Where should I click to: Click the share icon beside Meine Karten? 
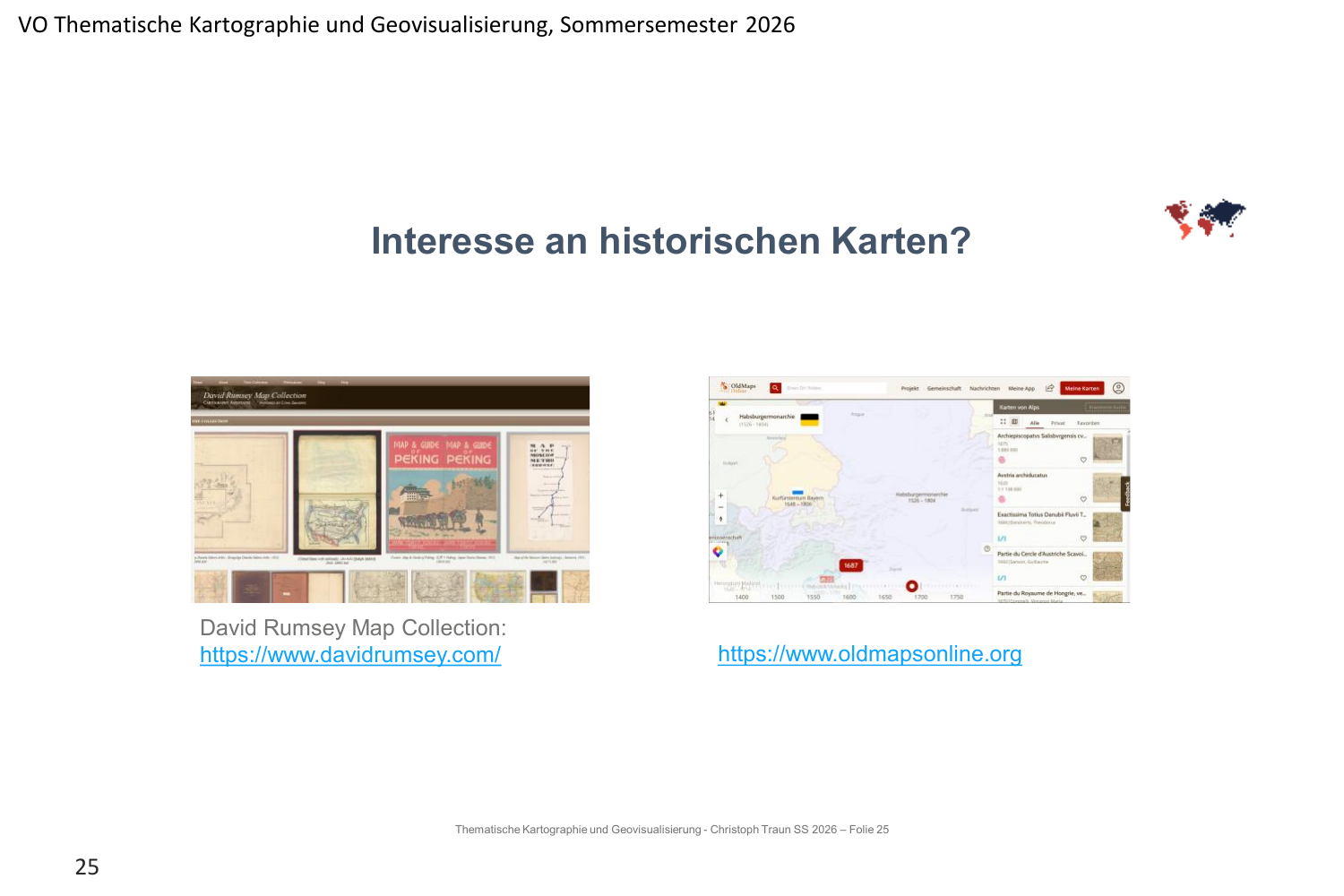(x=1049, y=388)
